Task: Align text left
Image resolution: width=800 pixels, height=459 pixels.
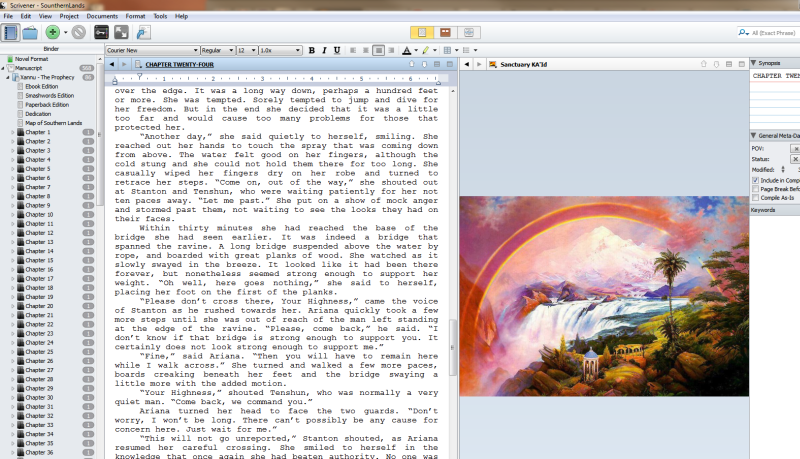Action: point(353,50)
